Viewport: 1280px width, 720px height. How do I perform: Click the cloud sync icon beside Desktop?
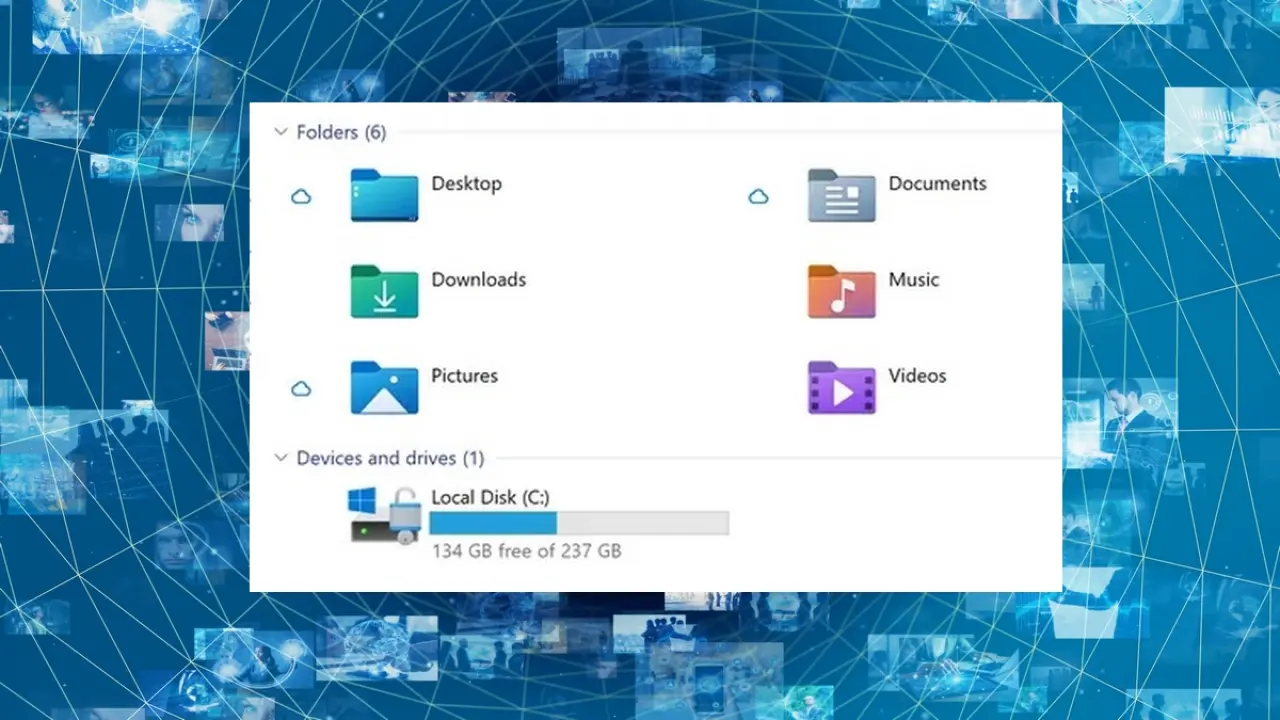(x=301, y=197)
